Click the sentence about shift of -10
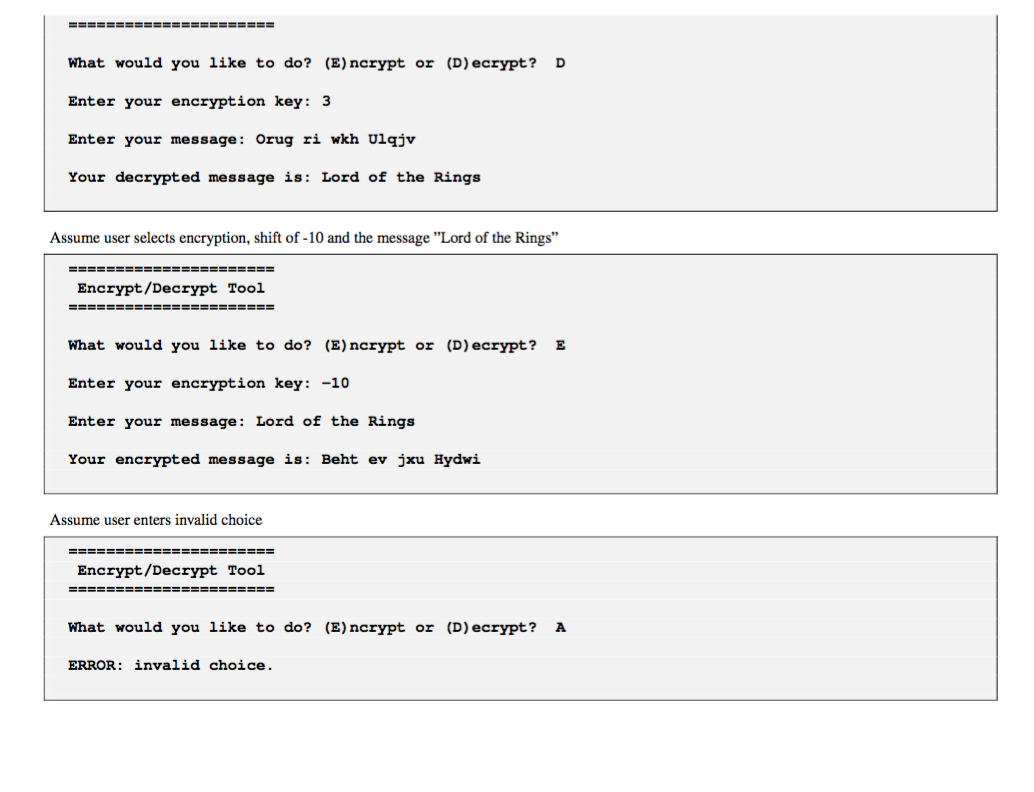This screenshot has height=792, width=1034. [x=304, y=238]
